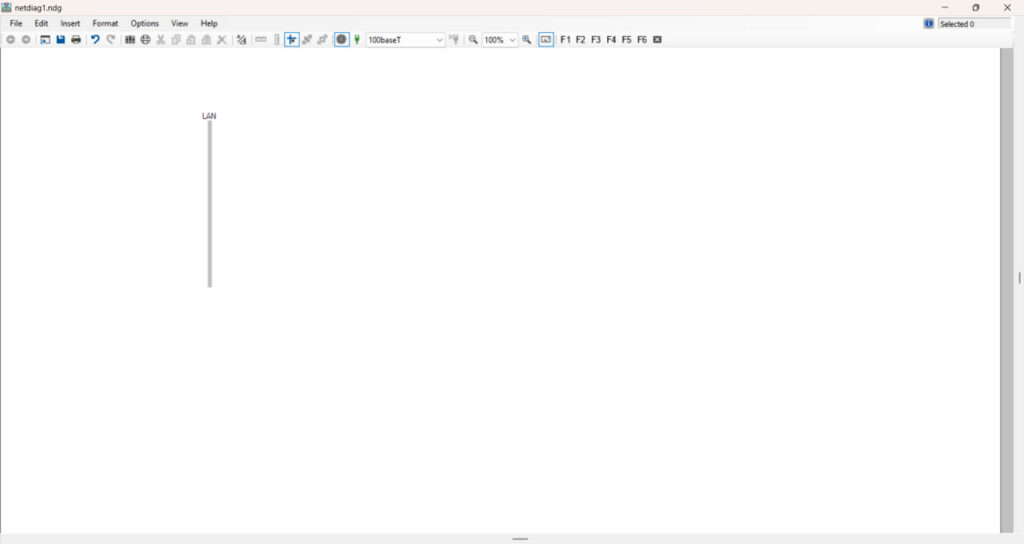
Task: Click the black X box after F6
Action: tap(658, 40)
